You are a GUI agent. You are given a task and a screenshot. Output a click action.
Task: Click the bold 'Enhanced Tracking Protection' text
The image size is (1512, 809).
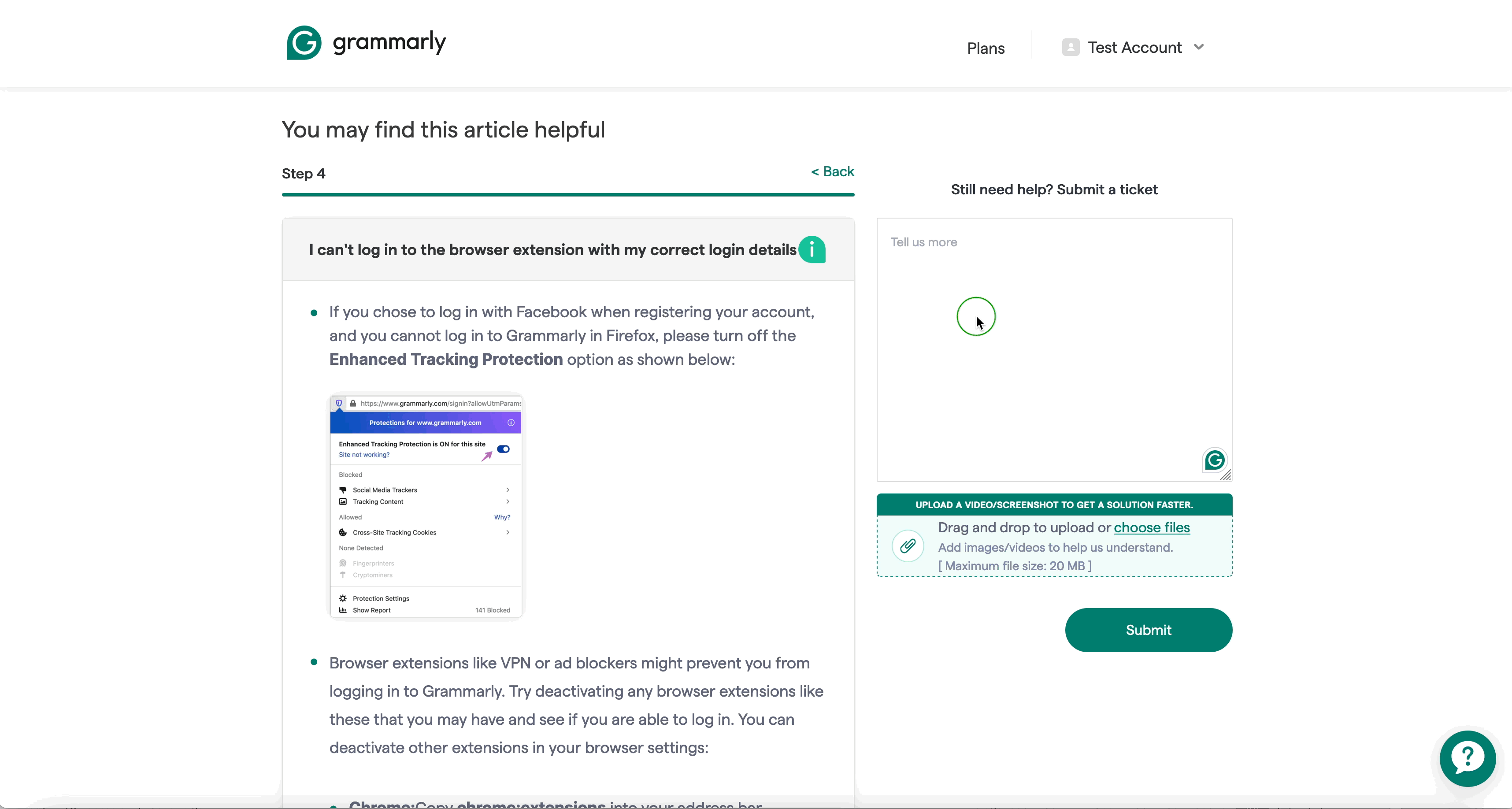[x=445, y=359]
